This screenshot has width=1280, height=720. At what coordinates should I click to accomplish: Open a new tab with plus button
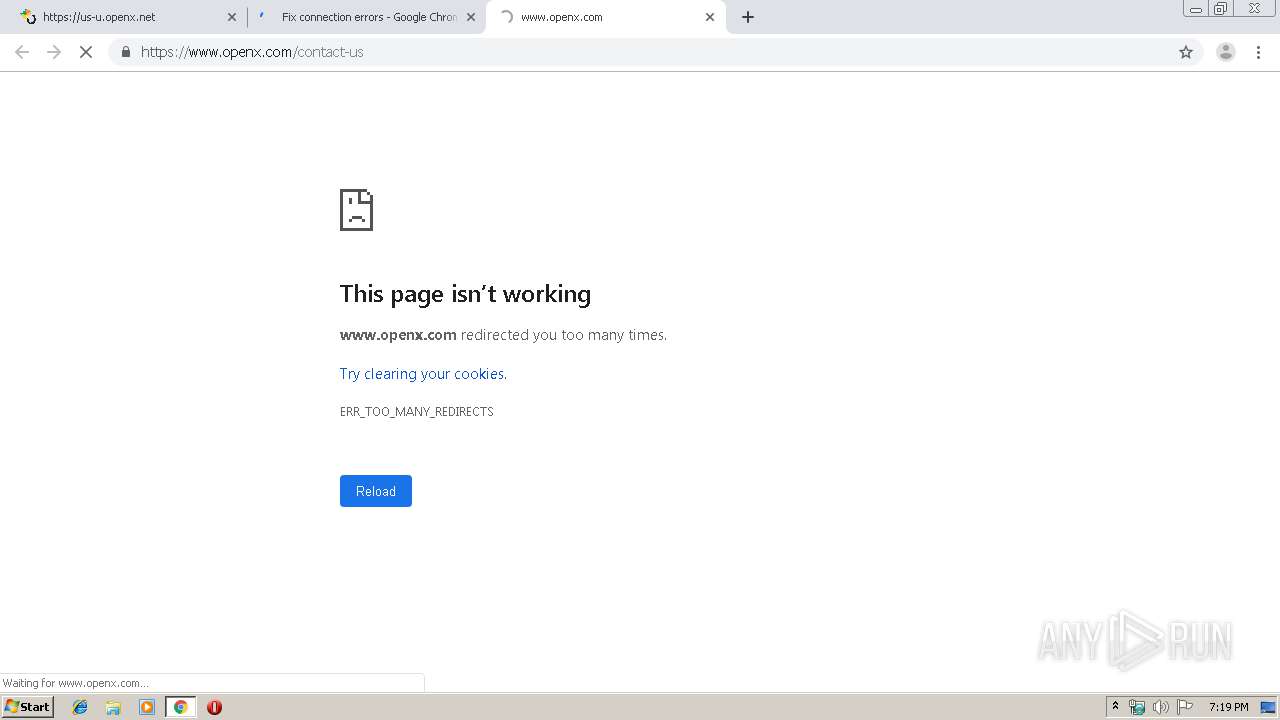(748, 17)
